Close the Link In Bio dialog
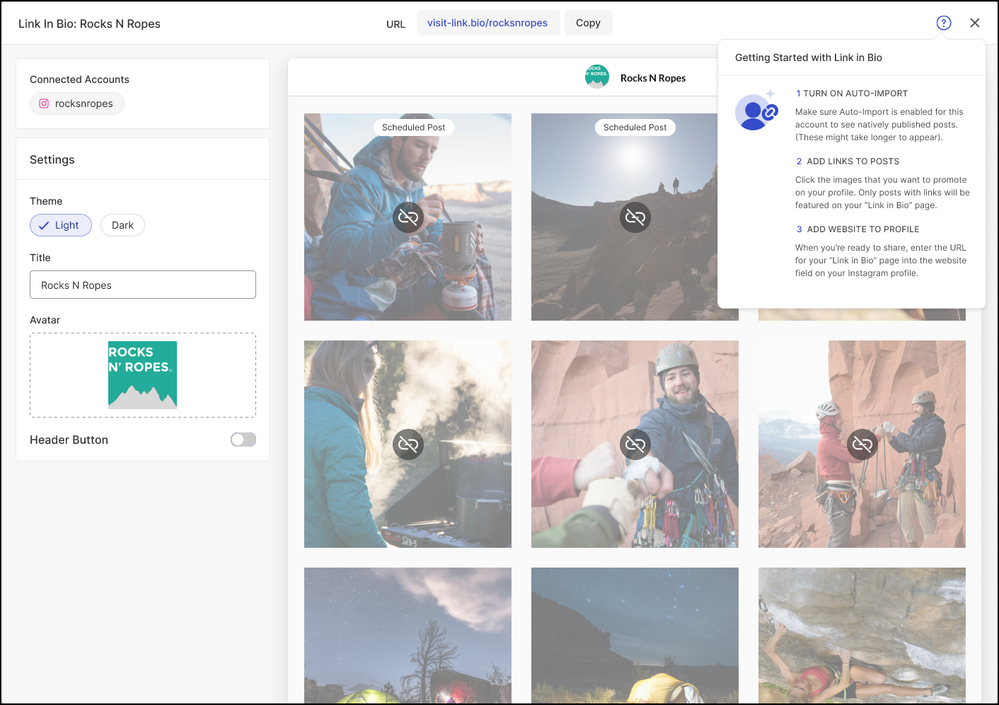 coord(975,23)
